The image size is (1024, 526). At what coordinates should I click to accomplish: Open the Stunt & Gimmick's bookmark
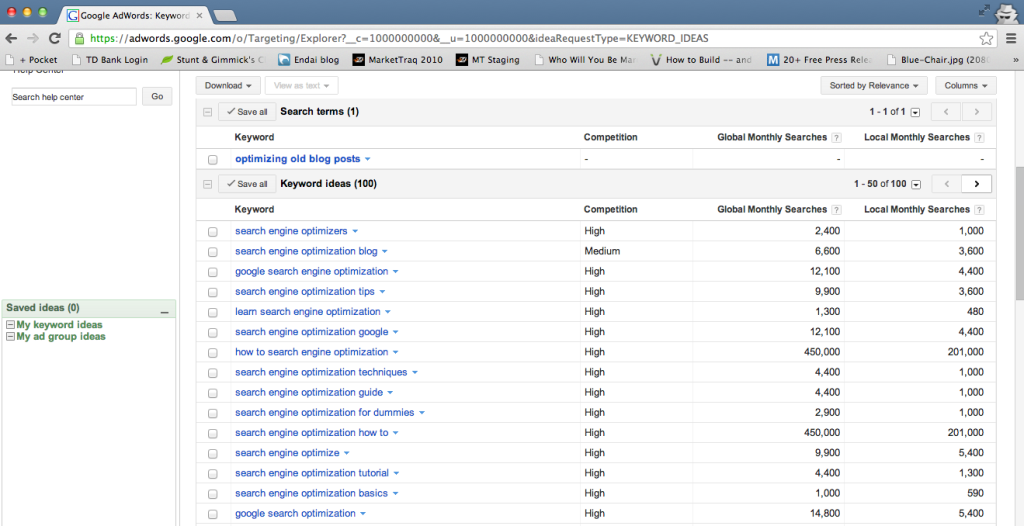tap(213, 59)
